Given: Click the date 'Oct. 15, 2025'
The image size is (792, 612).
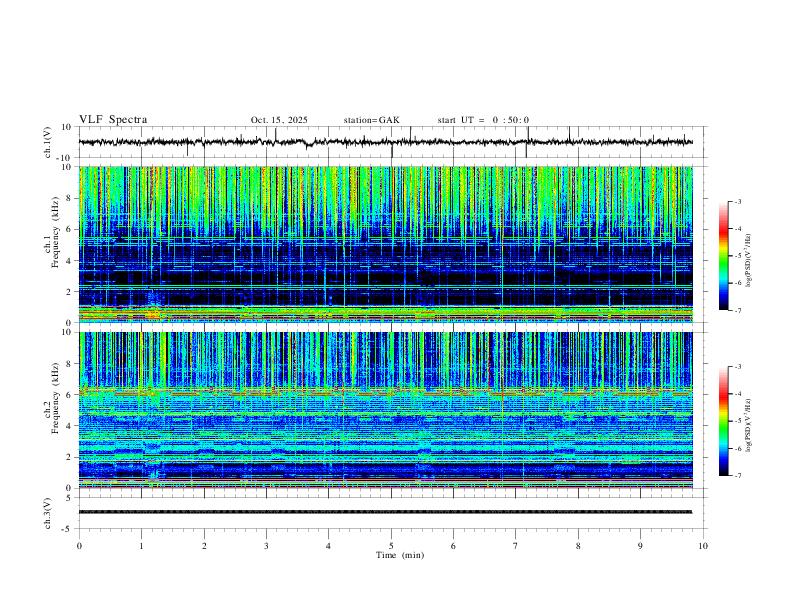Looking at the screenshot, I should click(279, 120).
